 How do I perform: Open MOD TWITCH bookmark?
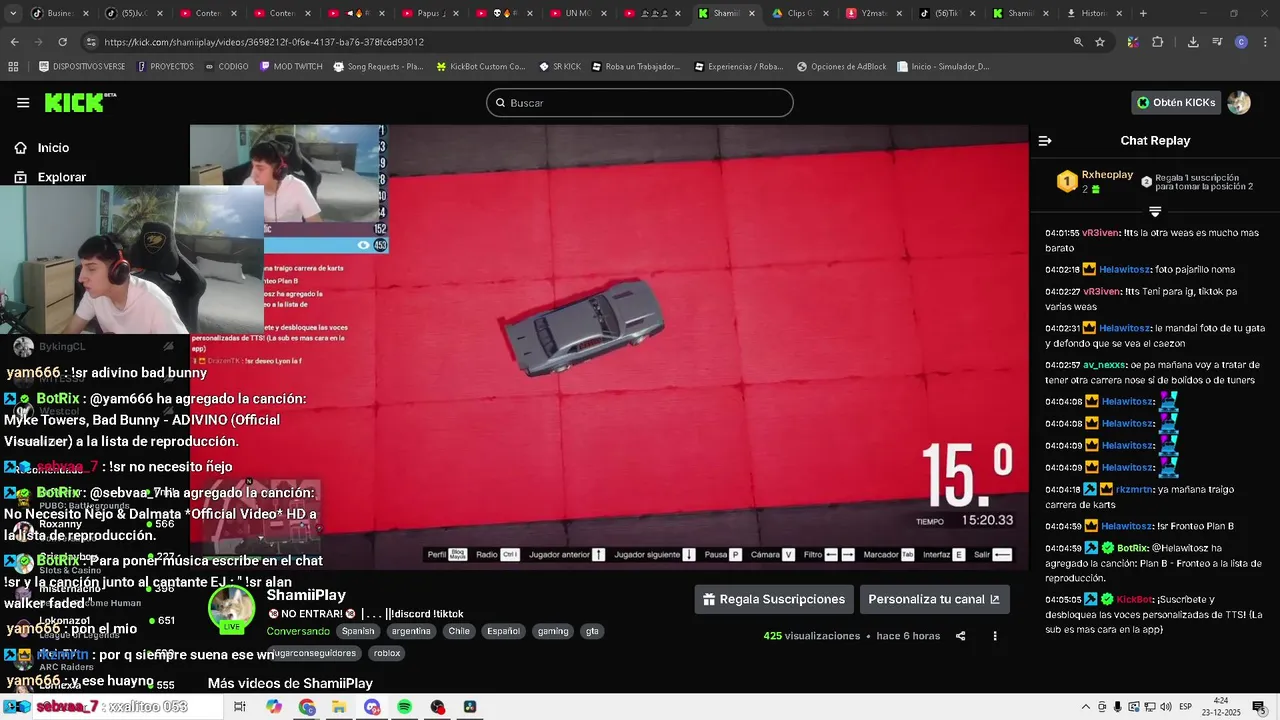click(291, 67)
